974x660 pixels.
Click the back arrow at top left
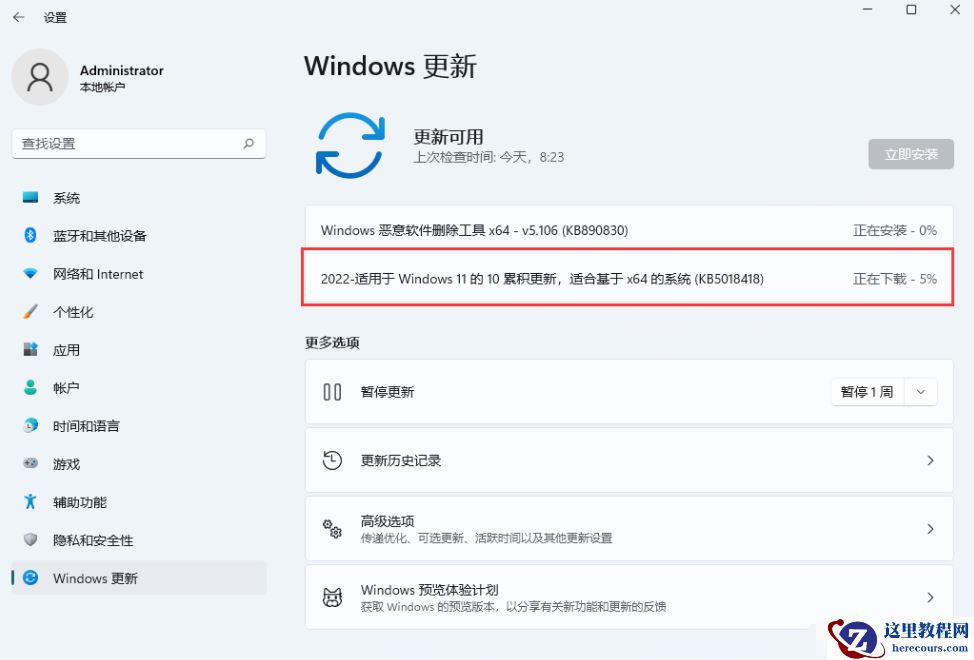(18, 16)
